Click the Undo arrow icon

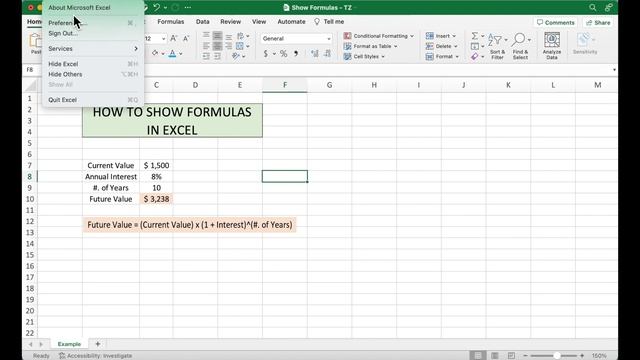pyautogui.click(x=156, y=7)
